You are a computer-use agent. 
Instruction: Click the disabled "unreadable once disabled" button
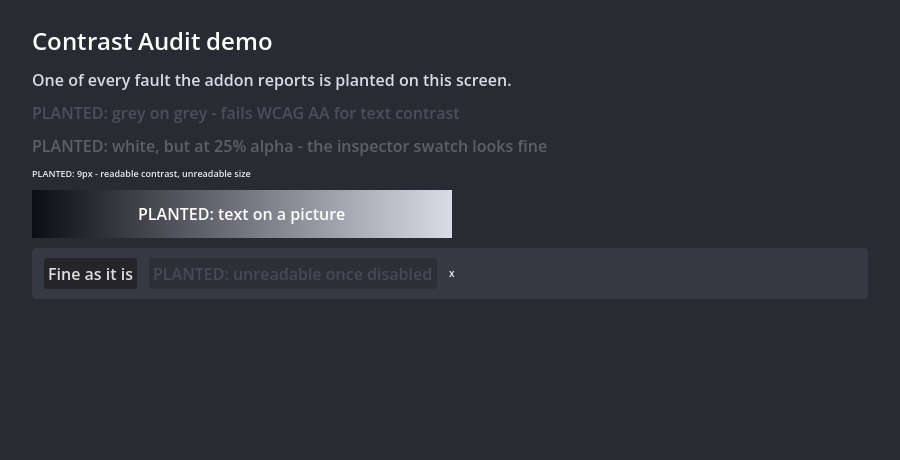(x=293, y=273)
